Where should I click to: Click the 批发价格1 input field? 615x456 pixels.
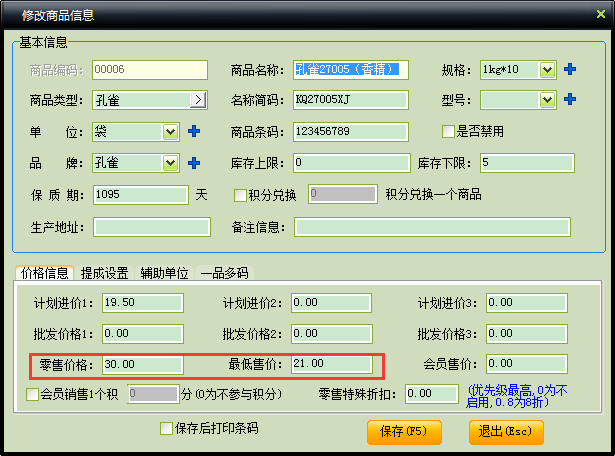(143, 334)
